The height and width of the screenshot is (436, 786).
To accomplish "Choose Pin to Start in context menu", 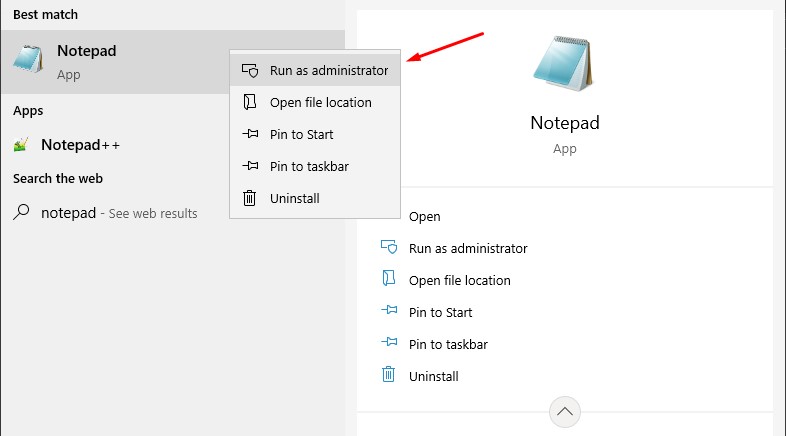I will tap(315, 134).
